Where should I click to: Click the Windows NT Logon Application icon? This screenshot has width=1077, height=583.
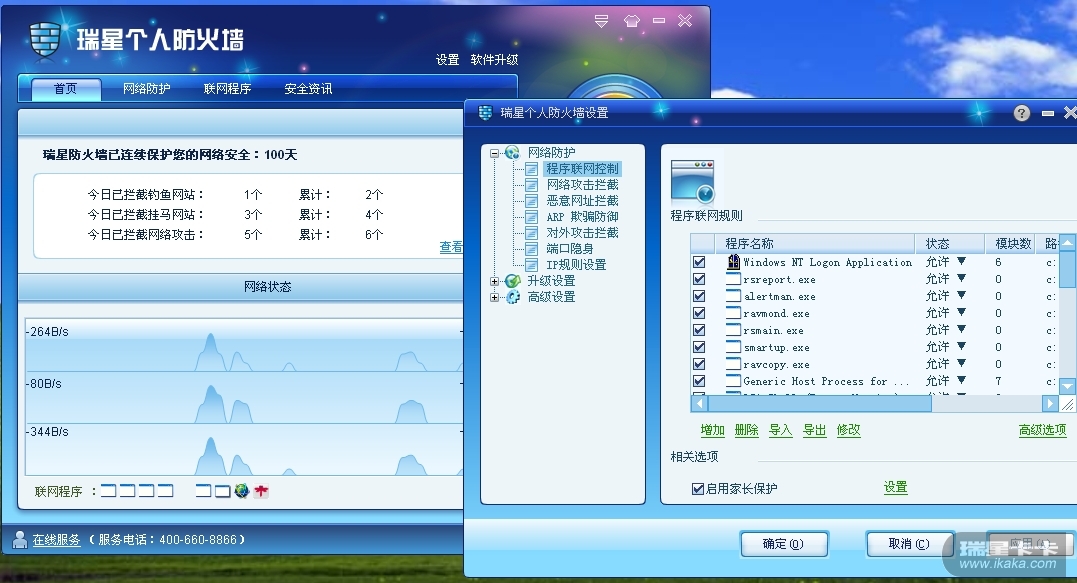coord(733,262)
